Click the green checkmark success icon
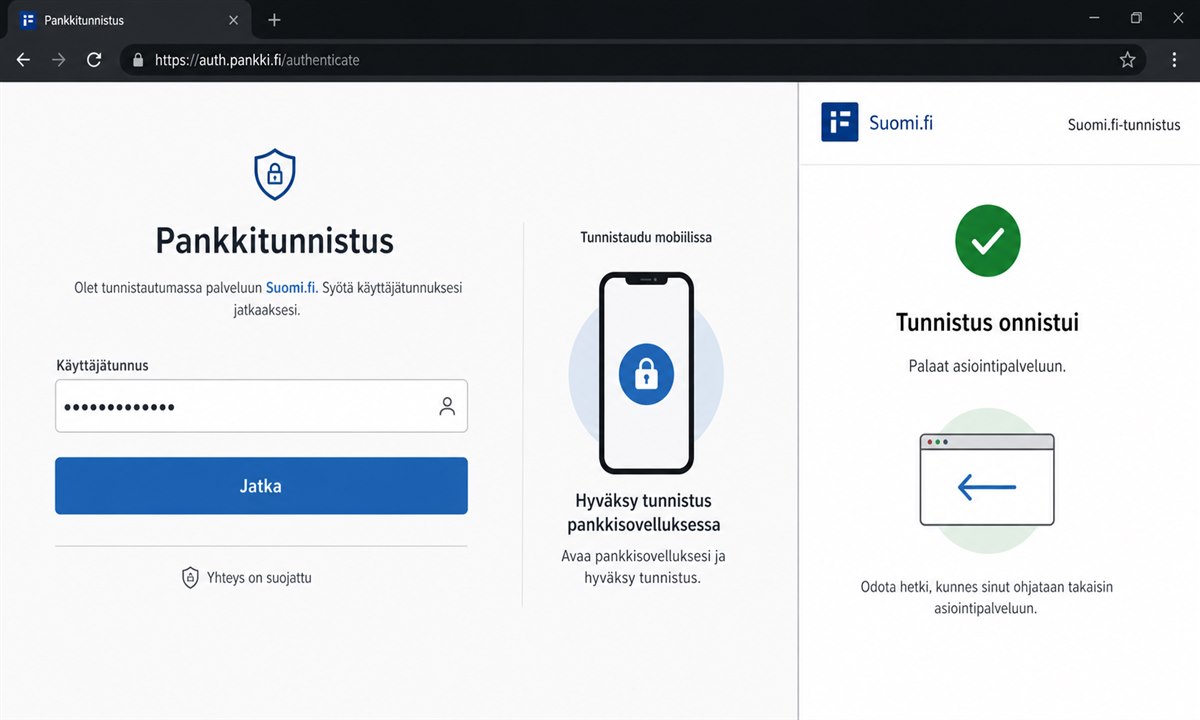This screenshot has height=720, width=1200. [x=987, y=241]
